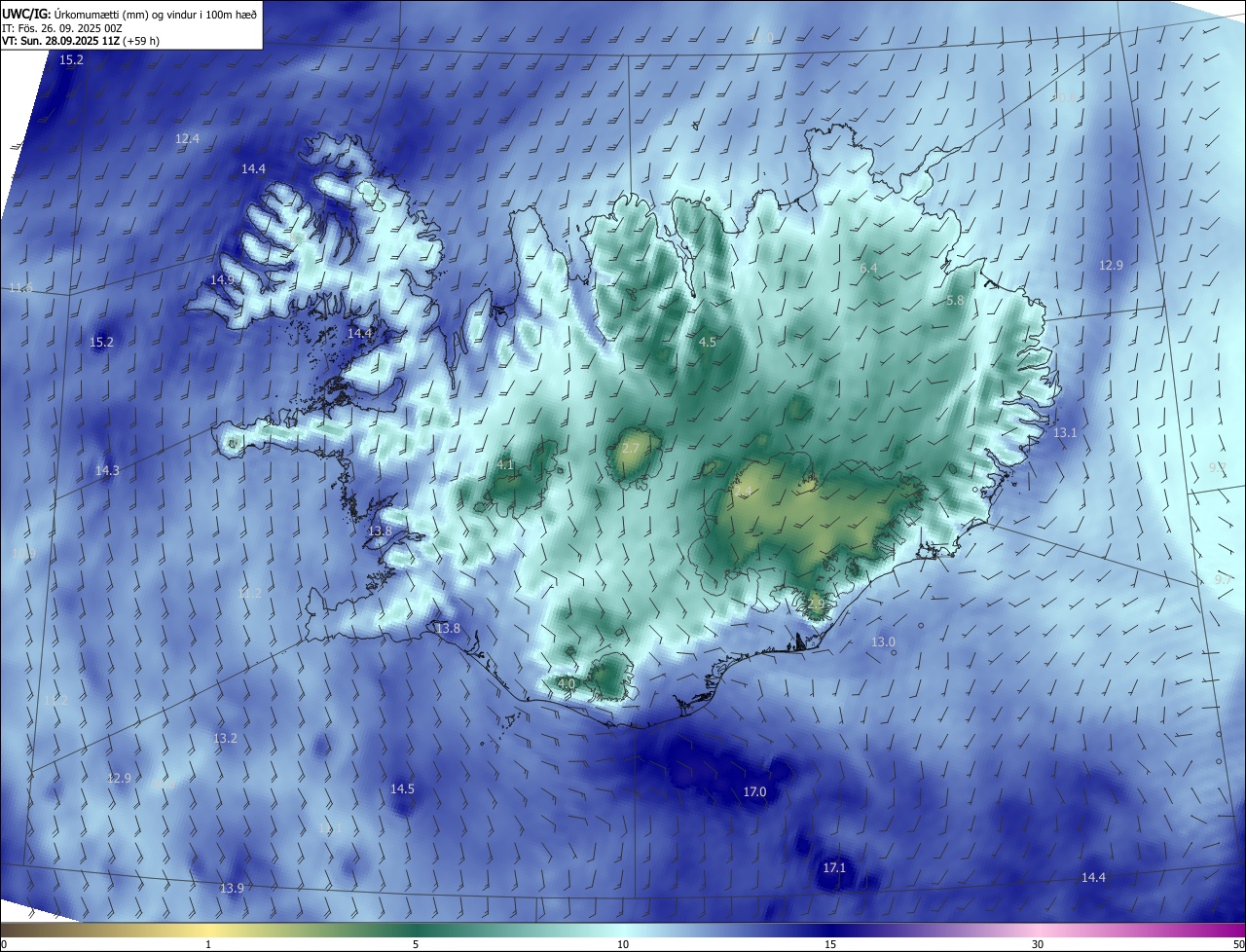The height and width of the screenshot is (952, 1246).
Task: Select the 14.9 value over the Westfjords
Action: [x=222, y=280]
